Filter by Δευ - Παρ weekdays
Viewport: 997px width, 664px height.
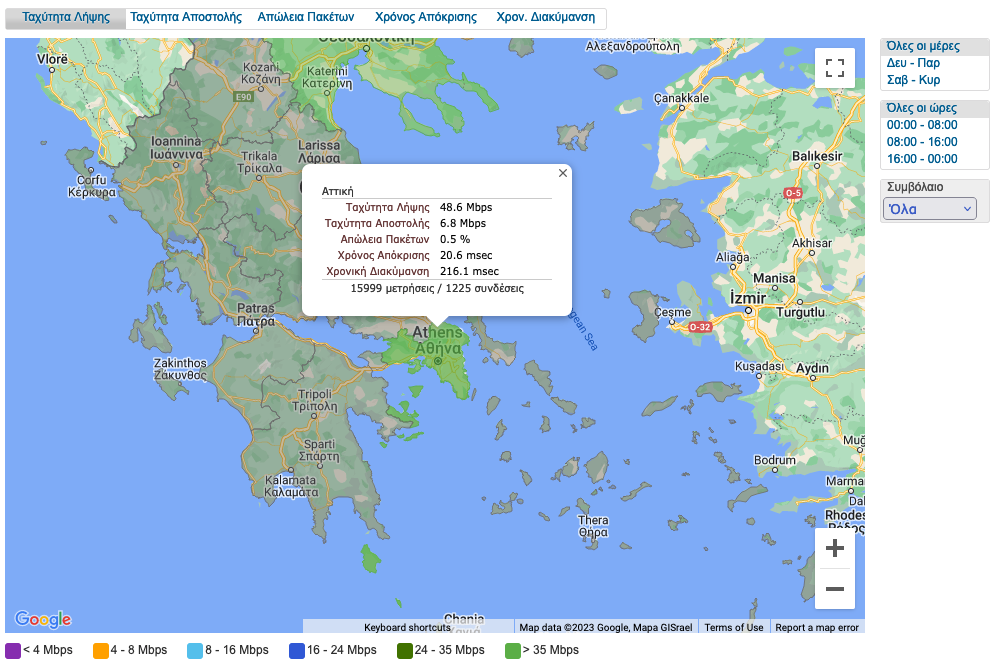(913, 63)
